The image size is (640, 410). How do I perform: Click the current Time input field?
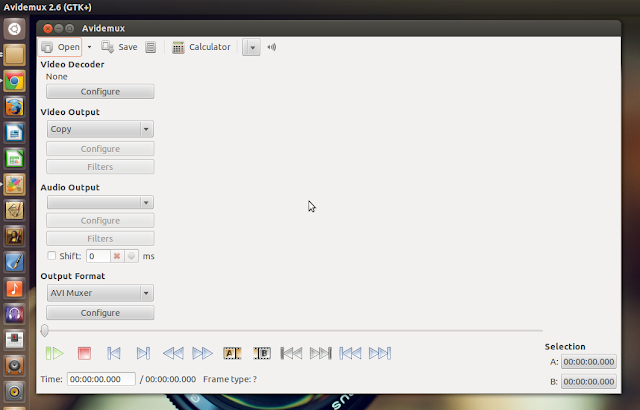tap(101, 379)
